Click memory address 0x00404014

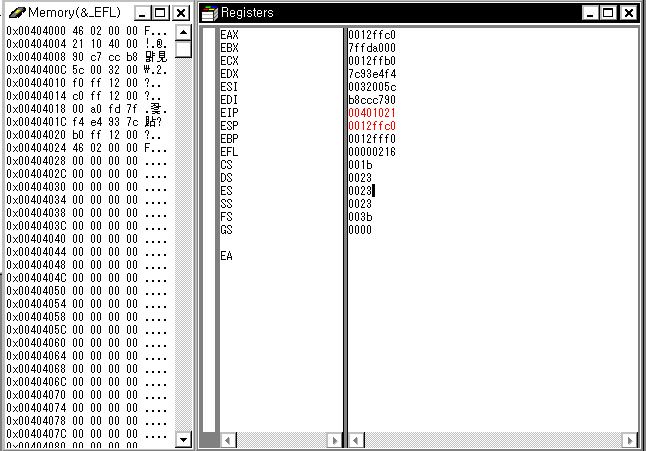point(36,96)
